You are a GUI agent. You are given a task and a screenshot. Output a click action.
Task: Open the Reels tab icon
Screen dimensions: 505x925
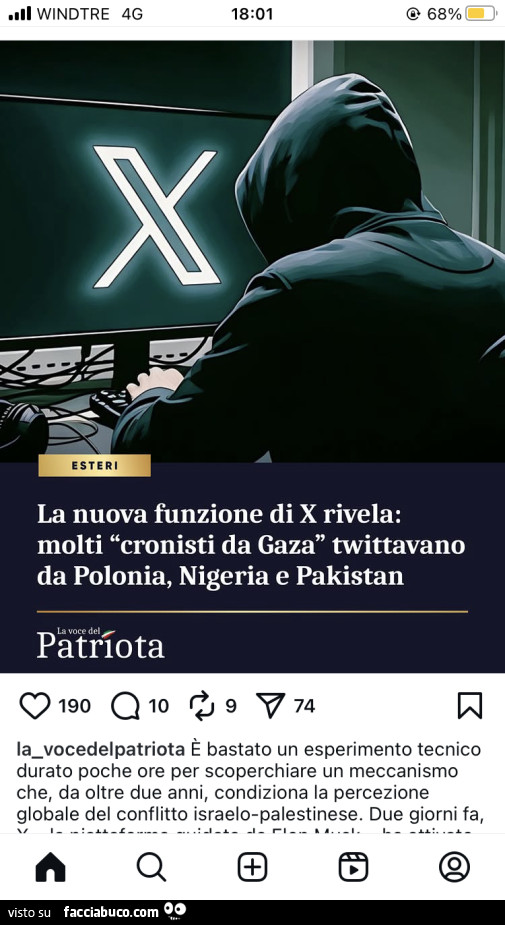[353, 867]
